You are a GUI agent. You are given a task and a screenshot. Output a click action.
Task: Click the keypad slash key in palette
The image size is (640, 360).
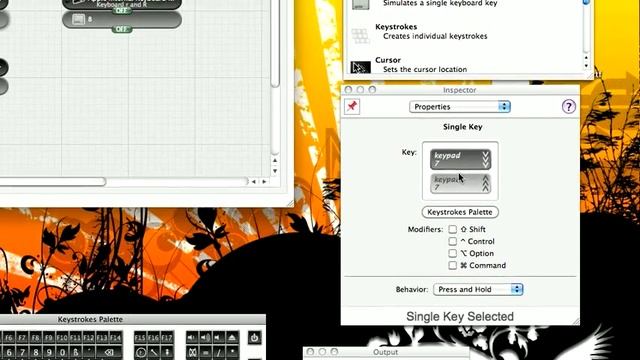coord(218,352)
